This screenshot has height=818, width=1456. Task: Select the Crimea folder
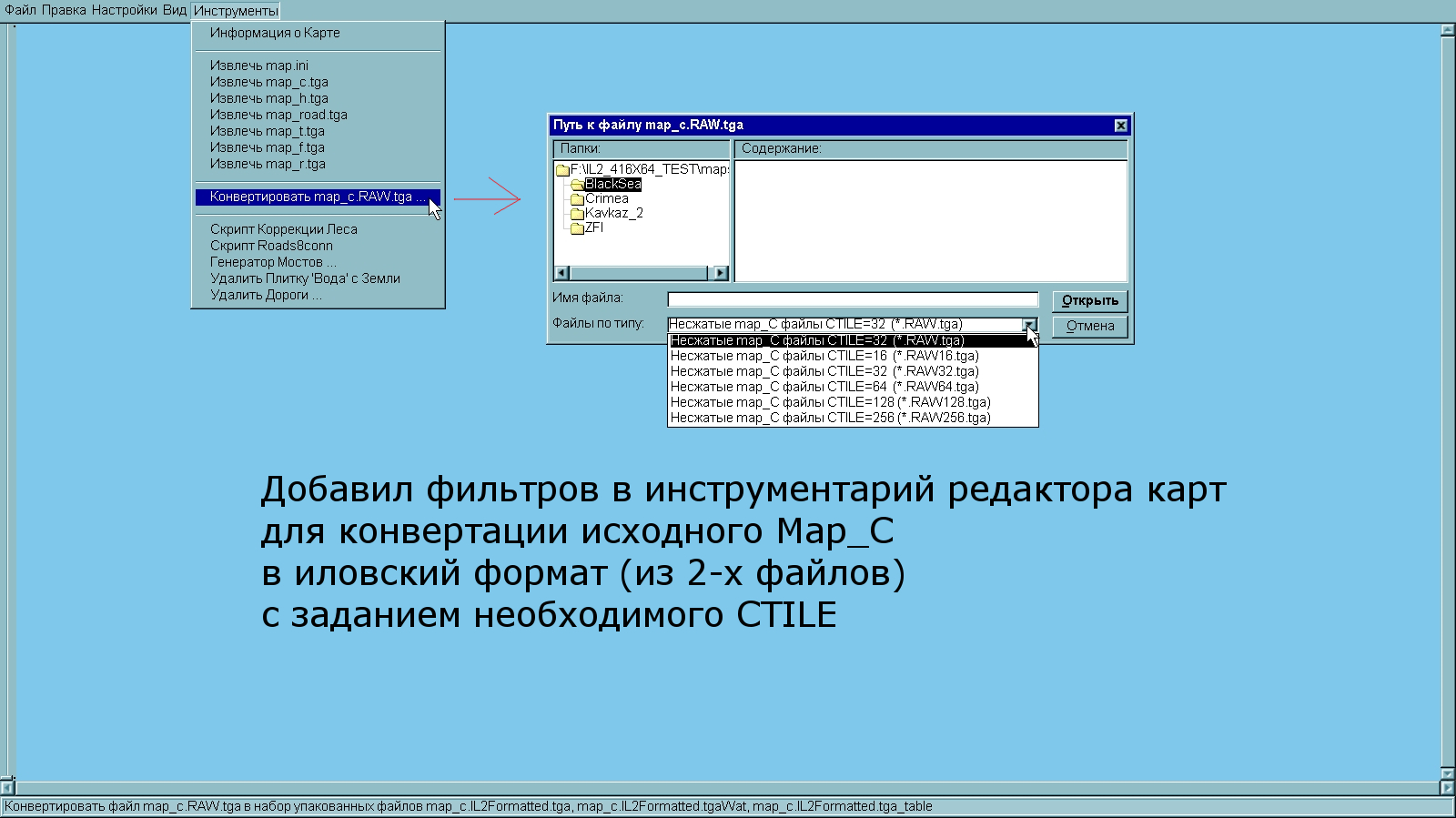point(606,198)
